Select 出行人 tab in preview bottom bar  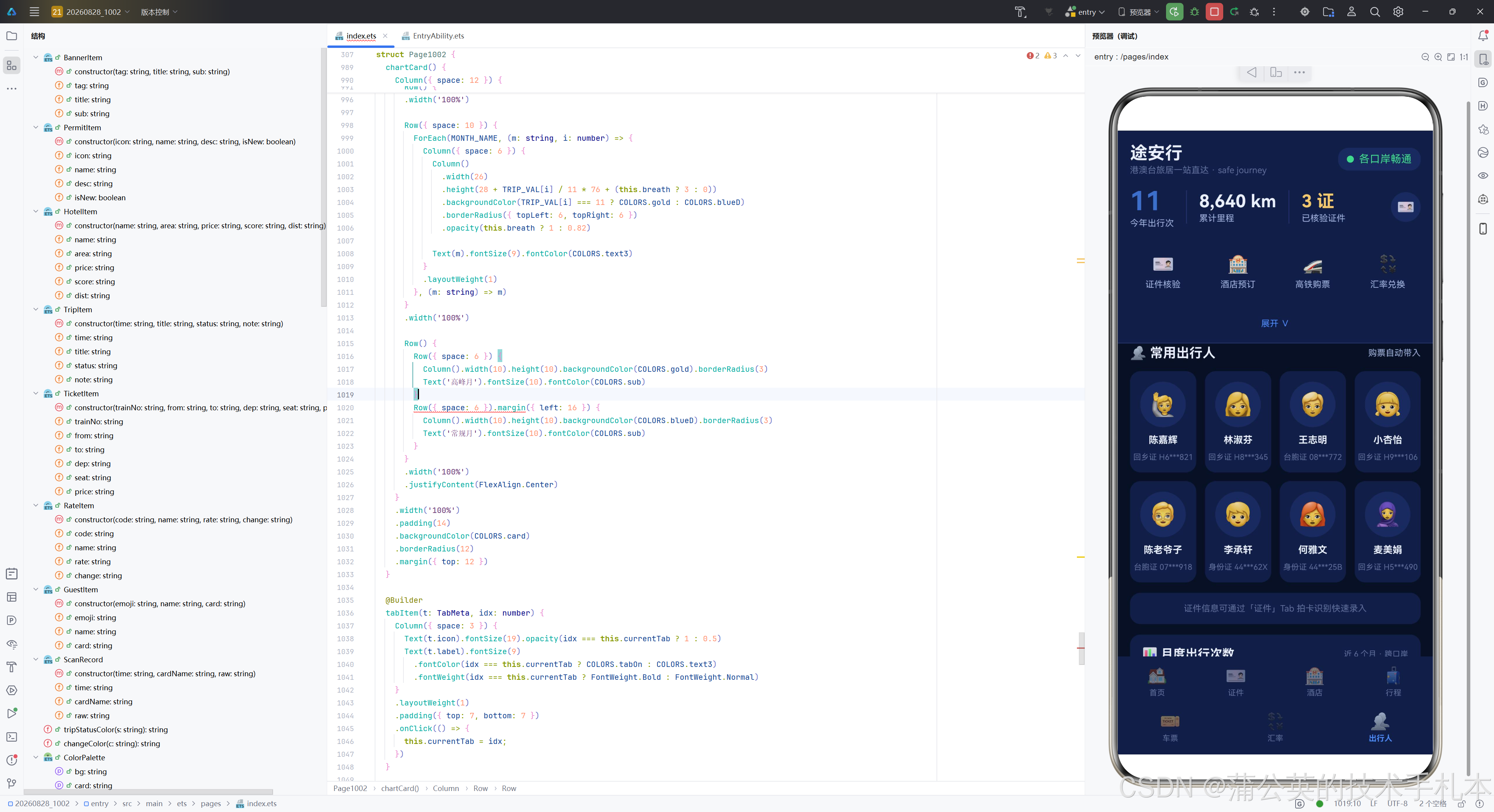pyautogui.click(x=1380, y=727)
